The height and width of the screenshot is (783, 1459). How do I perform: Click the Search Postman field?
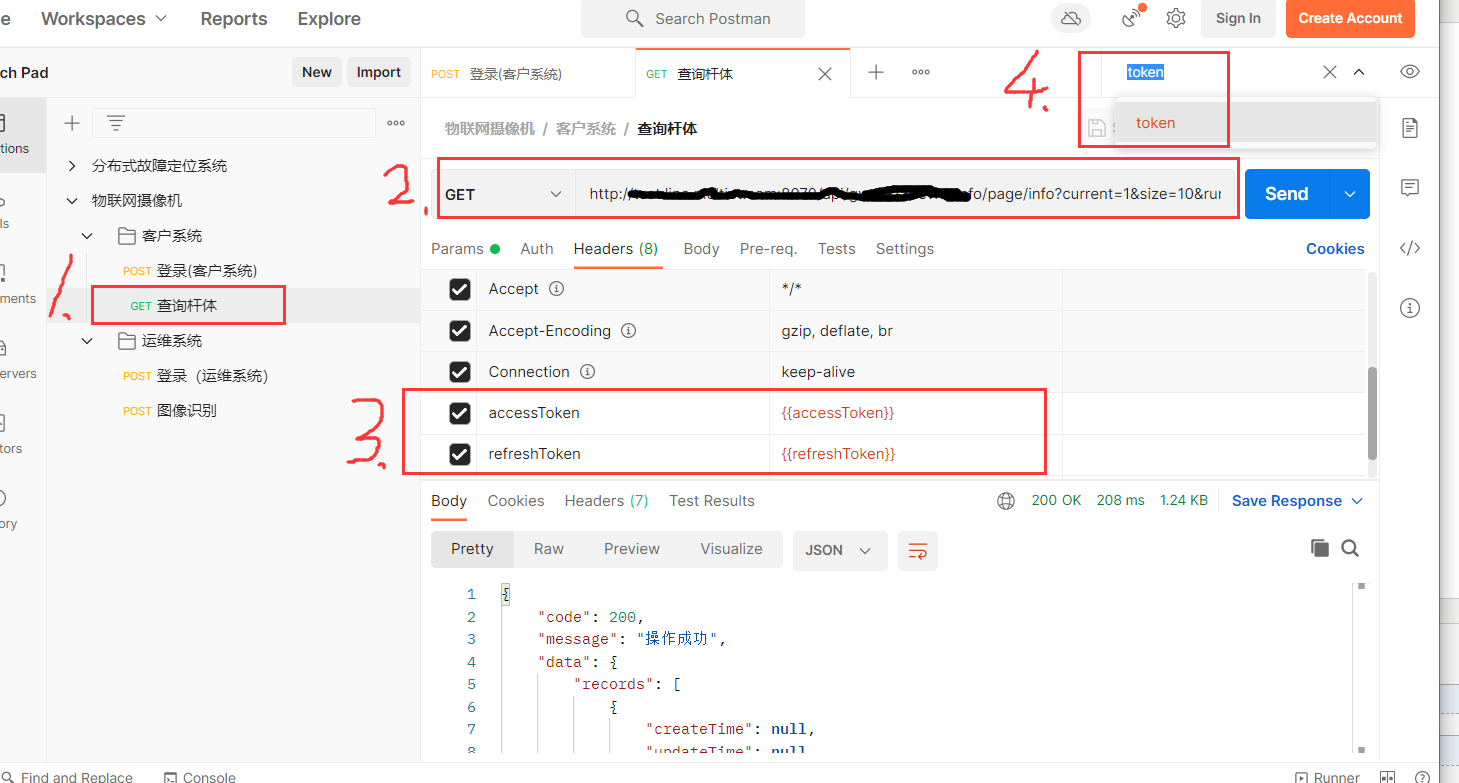[x=693, y=19]
